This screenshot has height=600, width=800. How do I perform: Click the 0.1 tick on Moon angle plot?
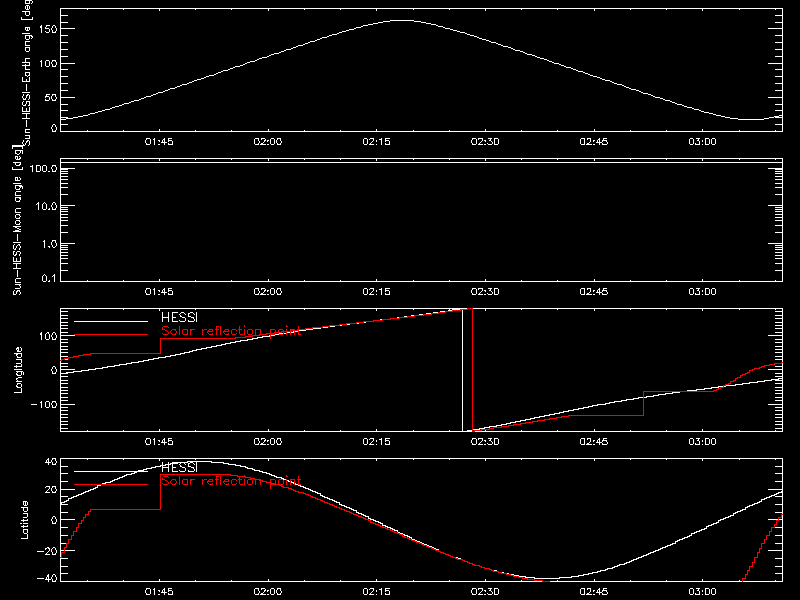(49, 278)
